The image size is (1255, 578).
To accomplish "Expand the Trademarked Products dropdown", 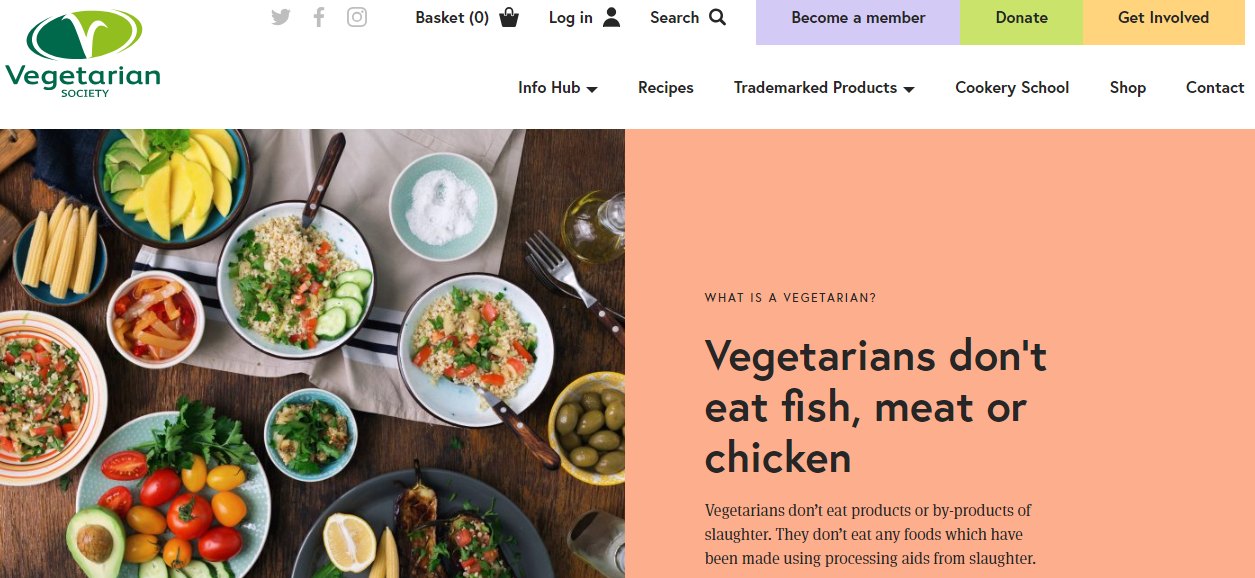I will [x=816, y=88].
